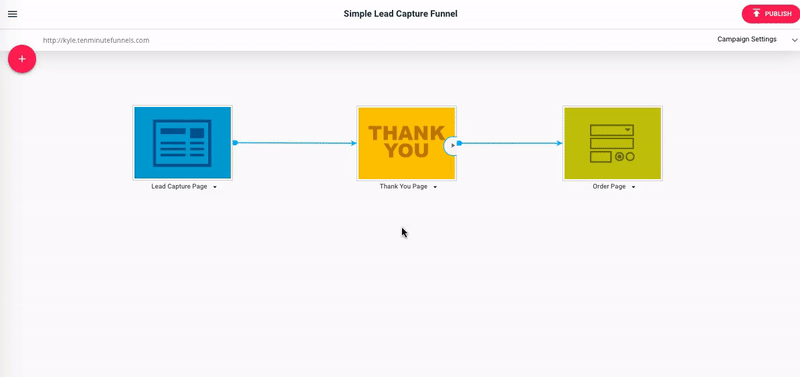This screenshot has width=800, height=377.
Task: Click the Simple Lead Capture Funnel title
Action: click(401, 14)
